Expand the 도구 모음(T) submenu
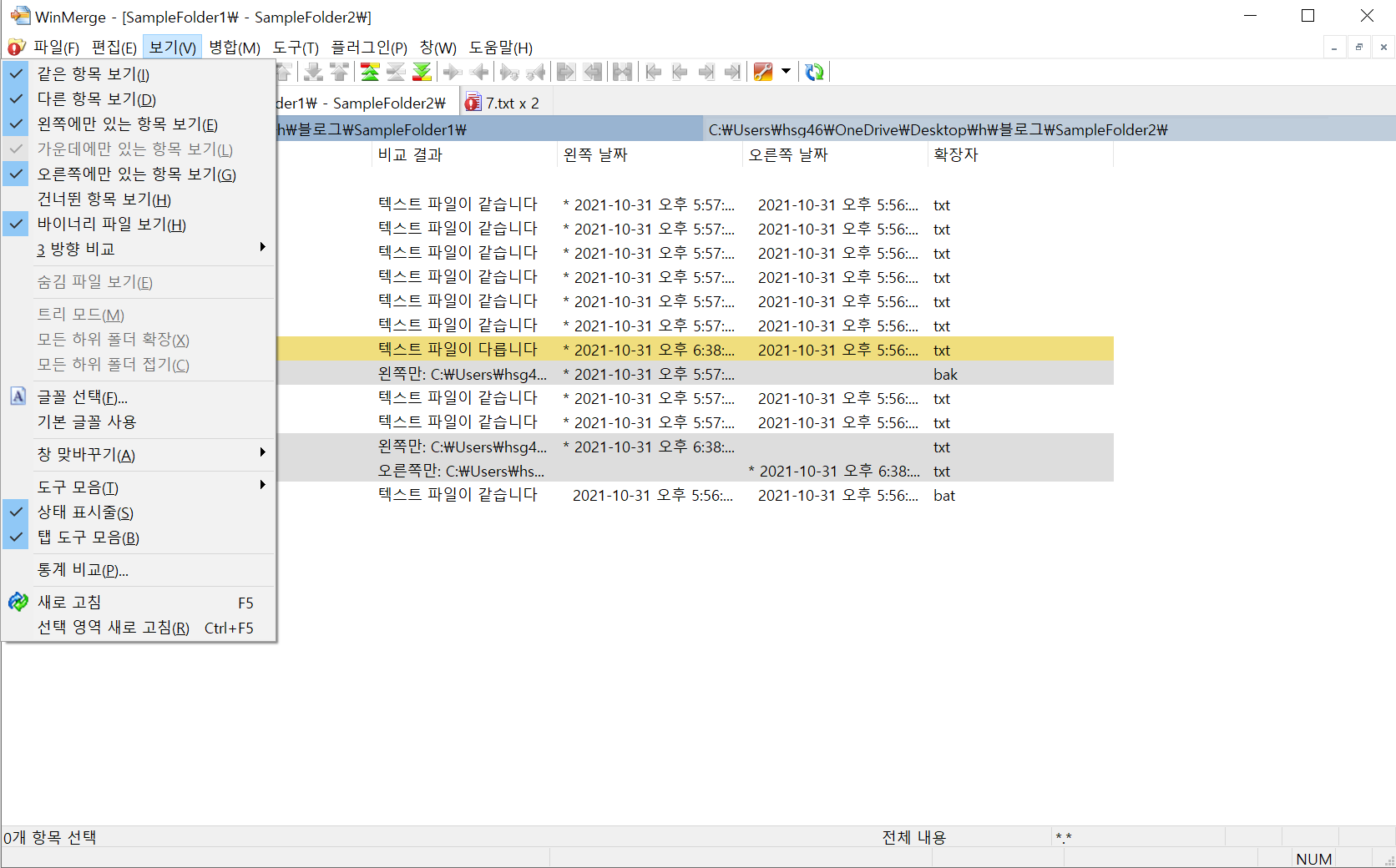1396x868 pixels. [x=139, y=487]
